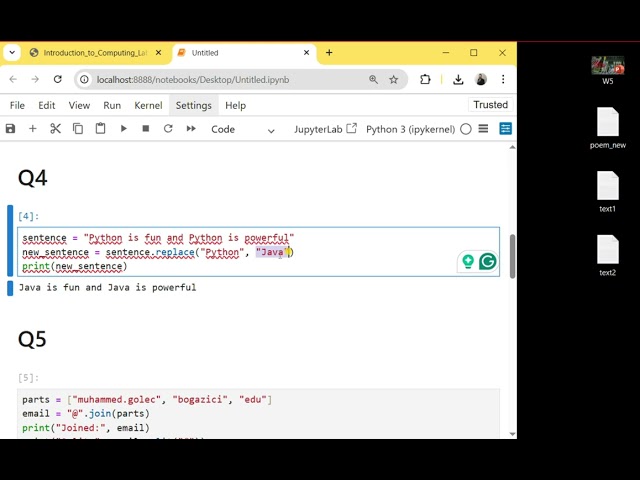Paste cell from clipboard icon
640x480 pixels.
(x=100, y=129)
